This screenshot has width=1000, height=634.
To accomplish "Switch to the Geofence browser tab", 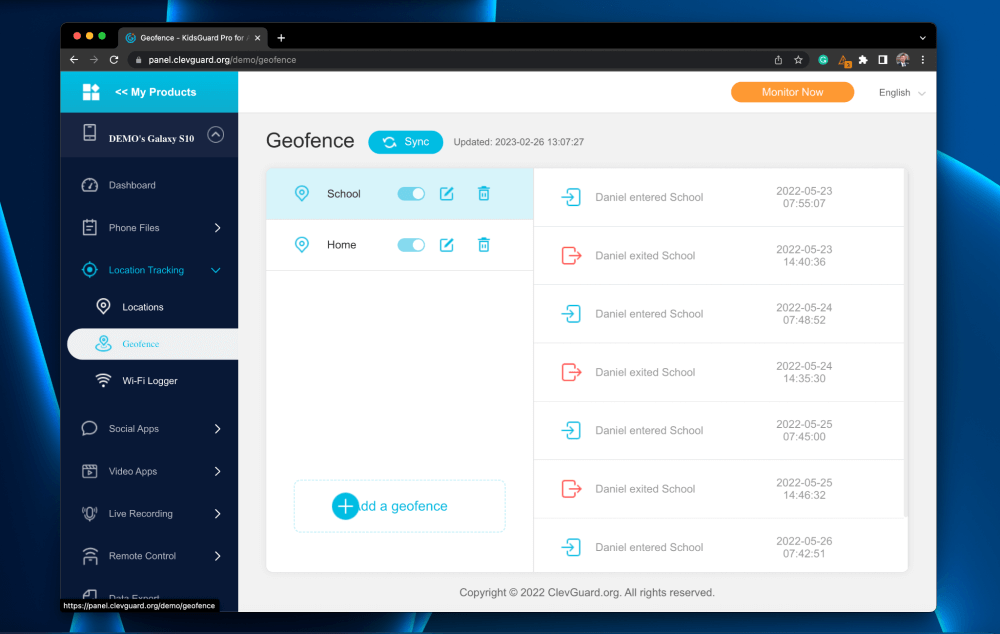I will pyautogui.click(x=193, y=38).
